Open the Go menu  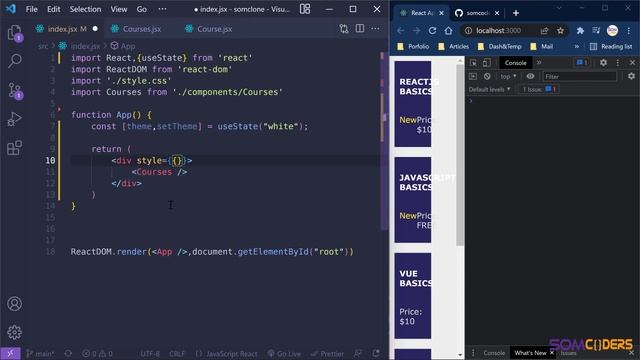[142, 9]
